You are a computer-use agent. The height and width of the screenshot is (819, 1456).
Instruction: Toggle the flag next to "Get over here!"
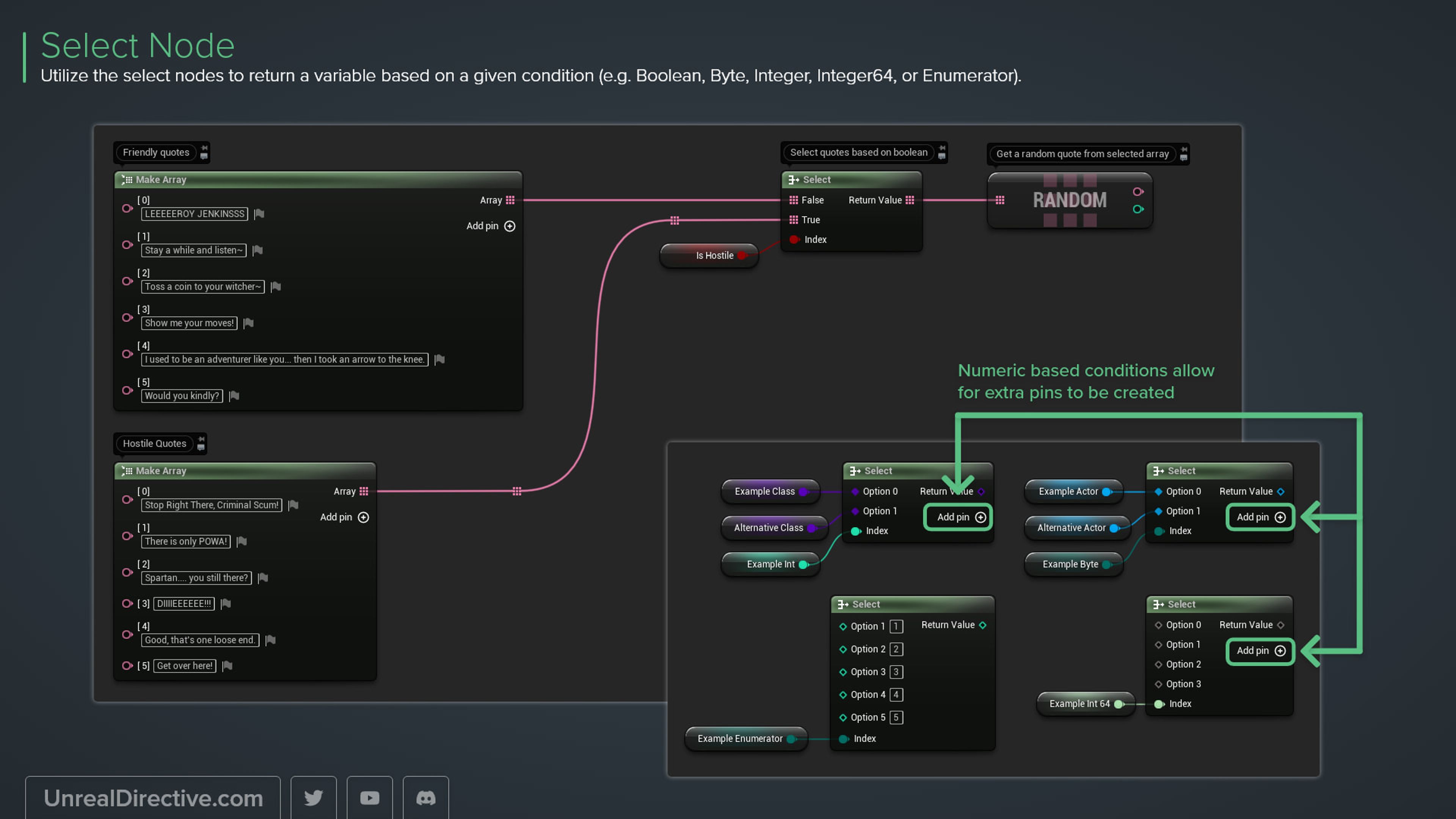(x=227, y=665)
